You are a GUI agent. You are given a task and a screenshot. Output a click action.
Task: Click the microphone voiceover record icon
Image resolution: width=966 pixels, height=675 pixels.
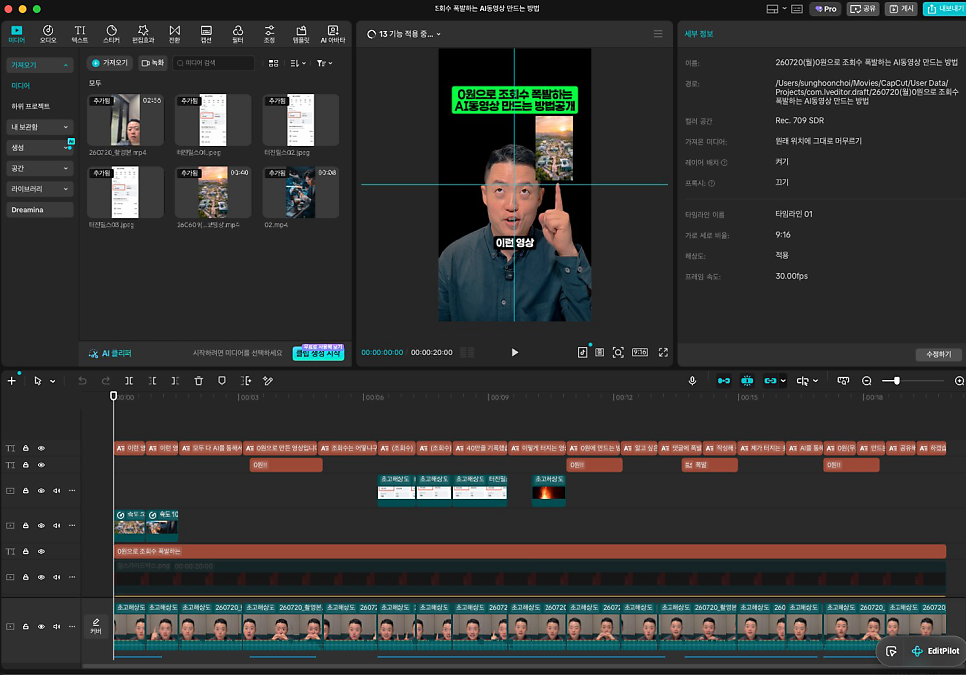point(692,381)
